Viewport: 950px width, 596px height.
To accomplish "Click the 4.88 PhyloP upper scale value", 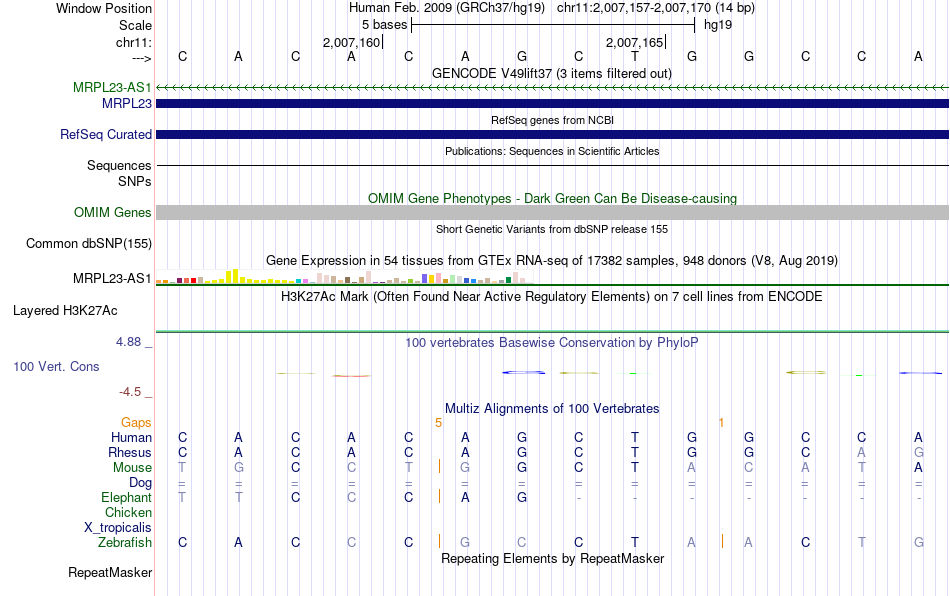I will pyautogui.click(x=128, y=342).
